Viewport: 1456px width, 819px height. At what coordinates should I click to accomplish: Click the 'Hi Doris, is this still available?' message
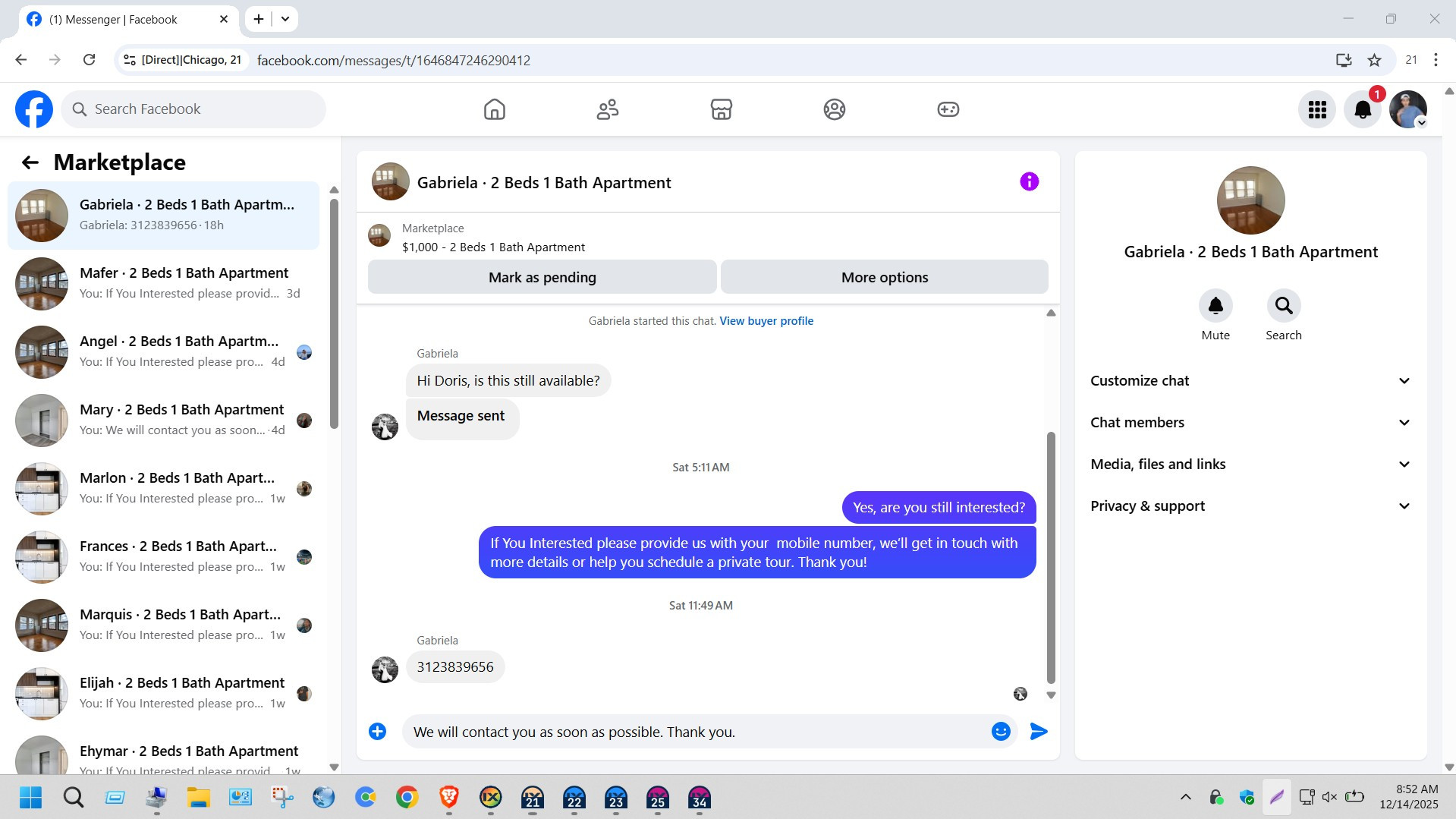pyautogui.click(x=508, y=381)
